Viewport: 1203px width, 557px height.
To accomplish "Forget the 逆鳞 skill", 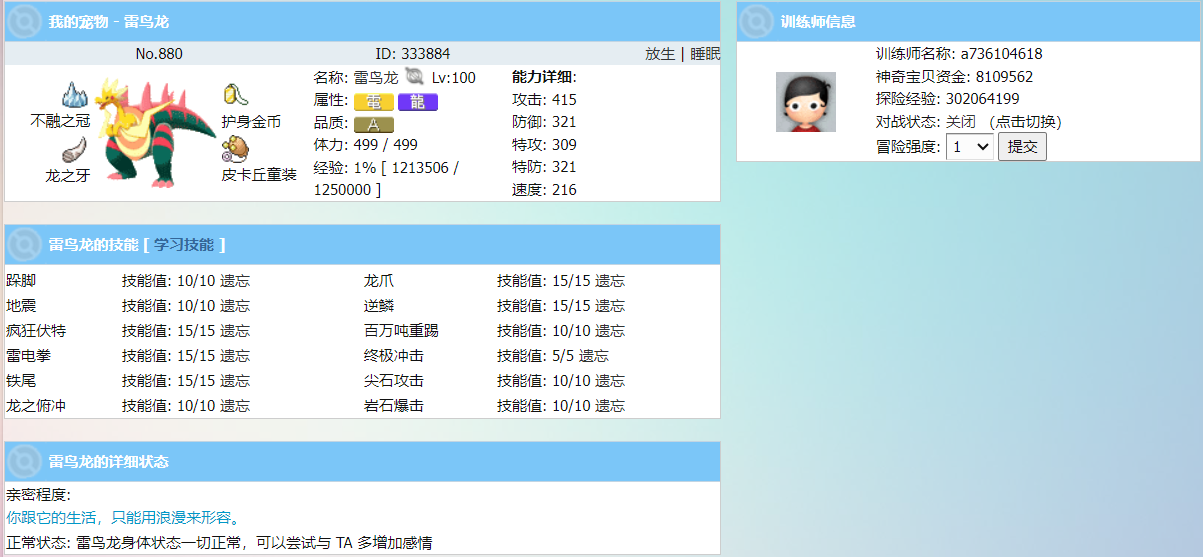I will click(x=610, y=306).
